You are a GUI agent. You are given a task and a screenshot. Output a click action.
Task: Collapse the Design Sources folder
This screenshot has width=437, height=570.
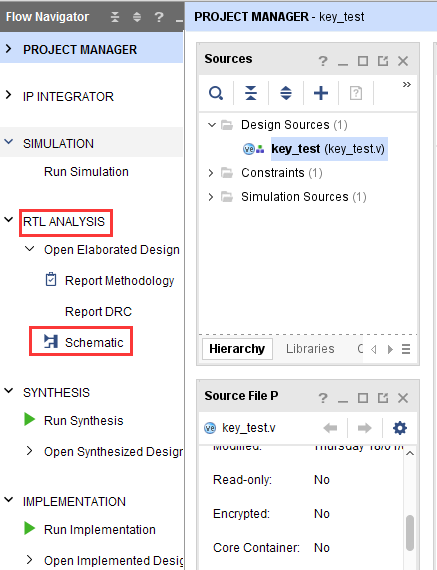(x=212, y=125)
